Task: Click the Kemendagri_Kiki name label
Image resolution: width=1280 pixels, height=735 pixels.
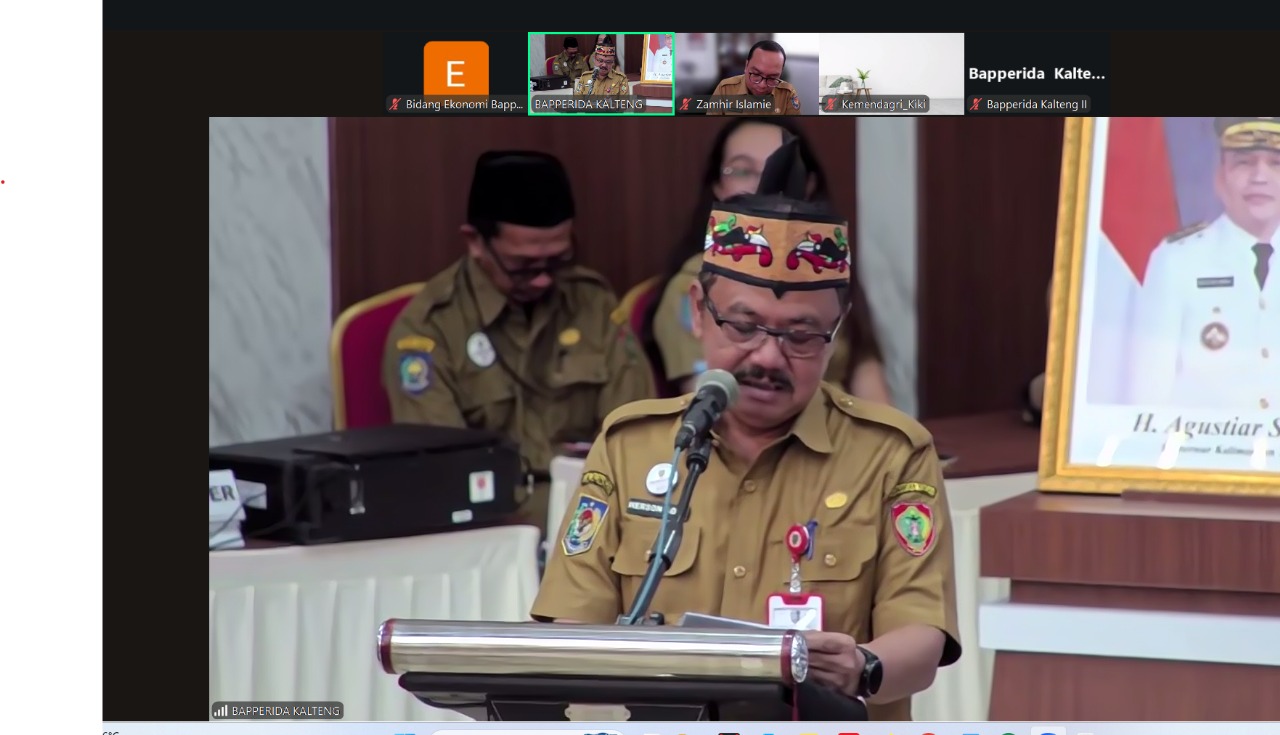Action: pos(884,104)
